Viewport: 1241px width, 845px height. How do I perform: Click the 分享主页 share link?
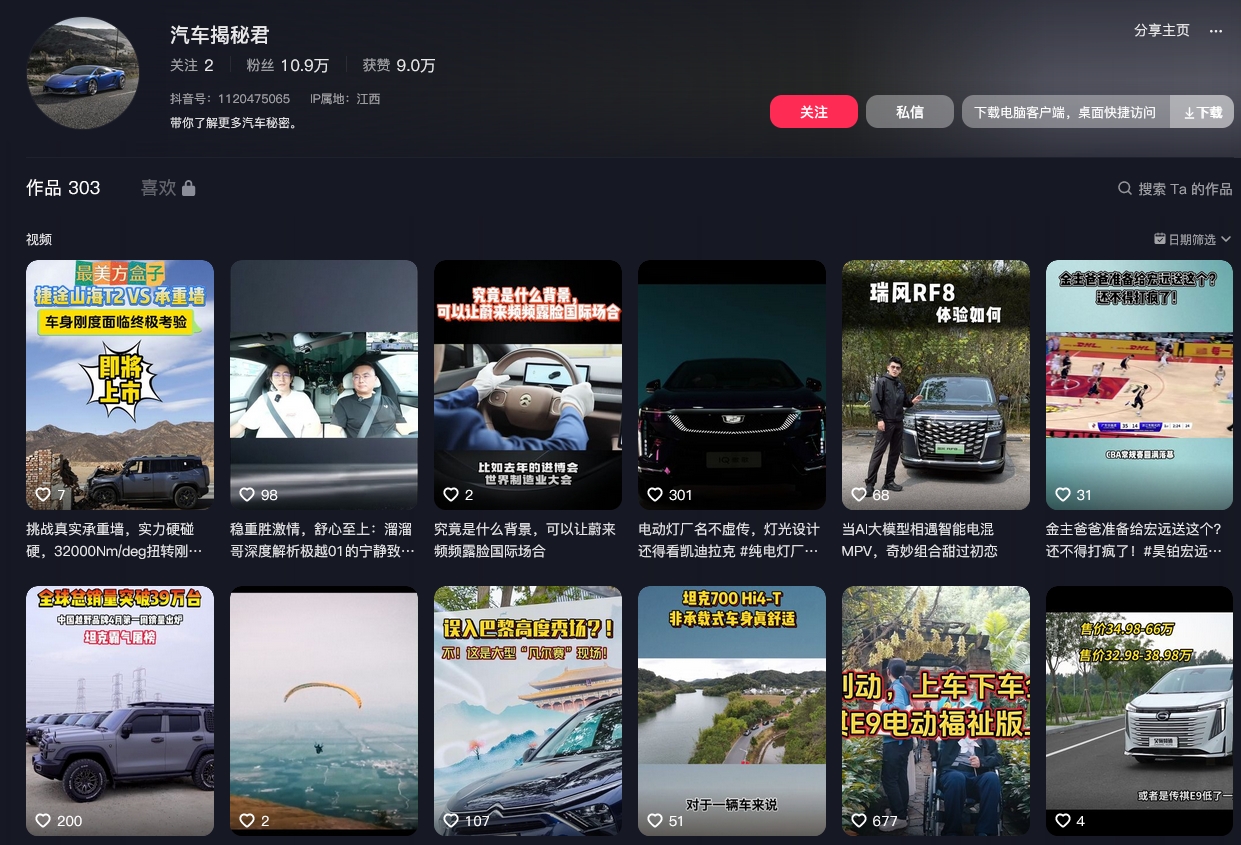point(1162,31)
